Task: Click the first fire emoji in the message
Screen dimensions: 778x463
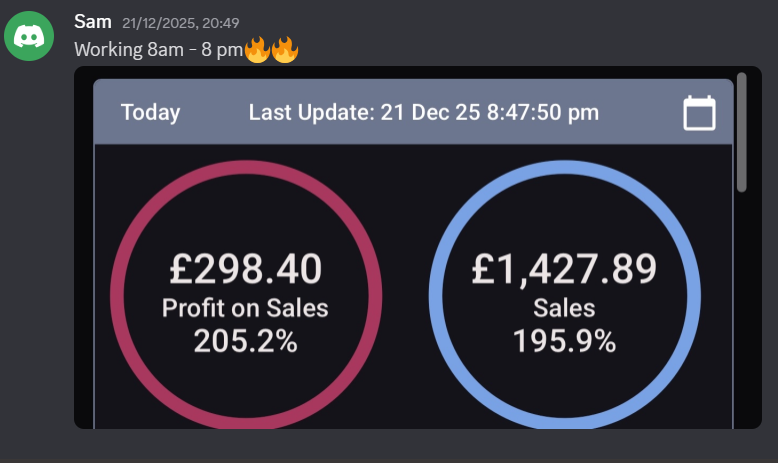Action: coord(258,49)
